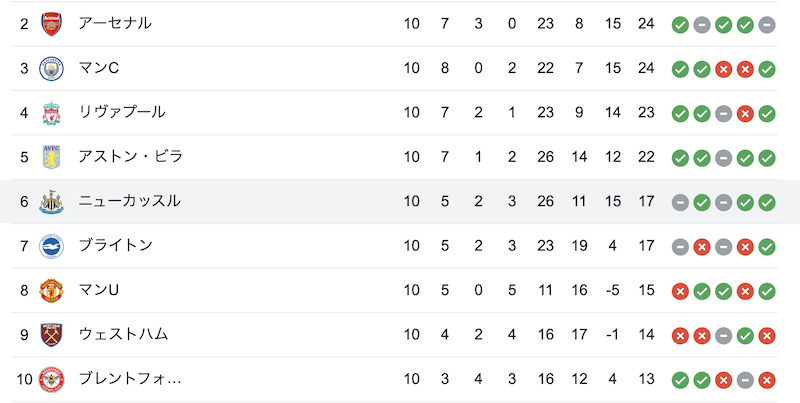Viewport: 800px width, 403px height.
Task: Click West Ham's green win result icon
Action: (x=745, y=335)
